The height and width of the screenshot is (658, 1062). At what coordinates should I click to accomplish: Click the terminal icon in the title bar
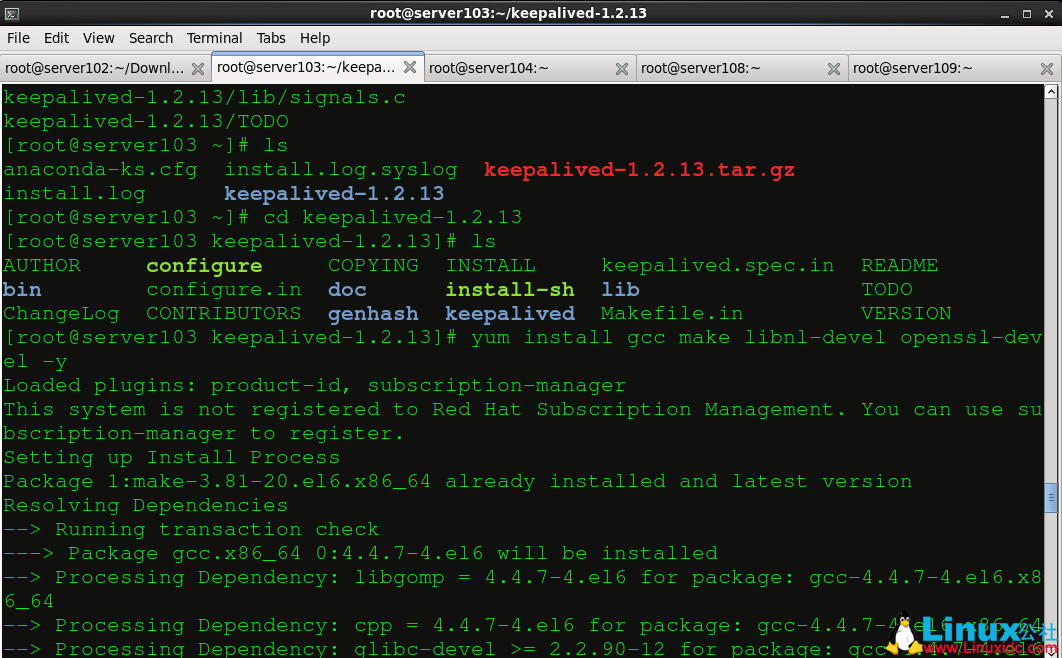(x=11, y=13)
